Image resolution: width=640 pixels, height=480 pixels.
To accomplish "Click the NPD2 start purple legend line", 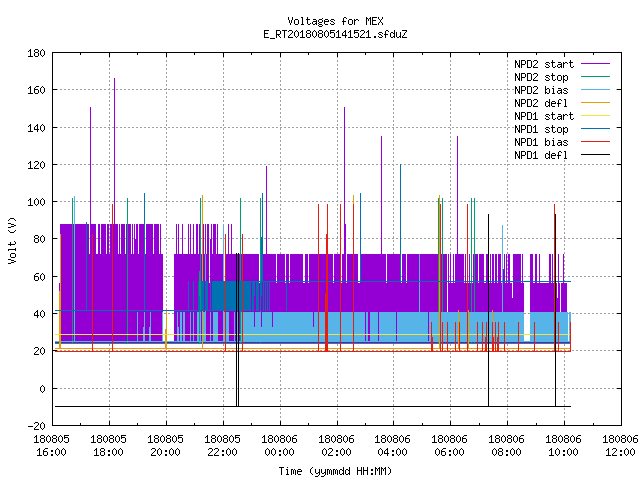I will pyautogui.click(x=595, y=64).
